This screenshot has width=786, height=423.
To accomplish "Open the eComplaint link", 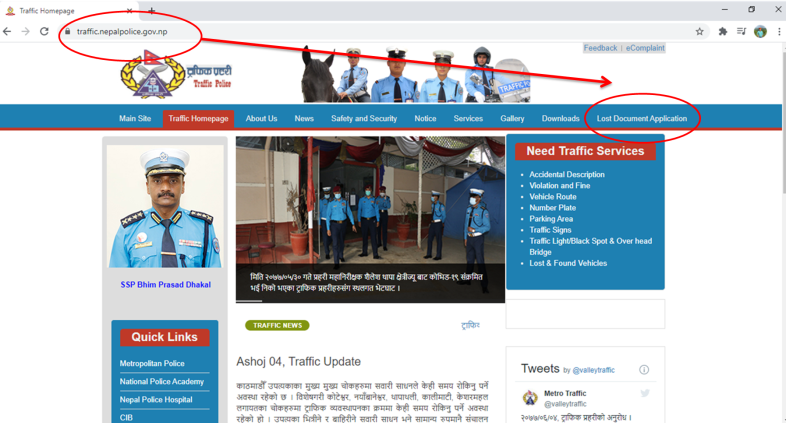I will pos(645,48).
